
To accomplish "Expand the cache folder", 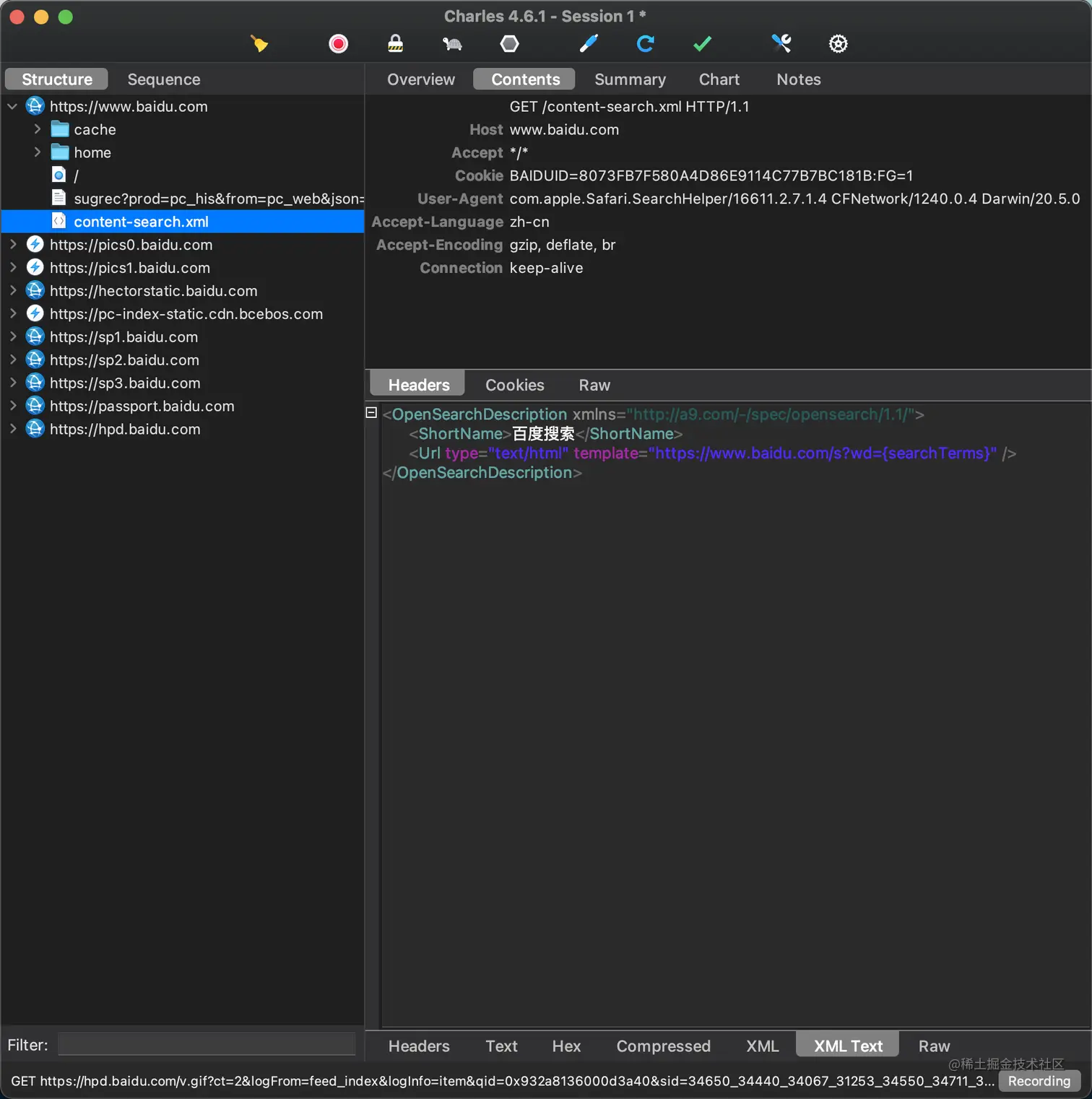I will click(37, 129).
